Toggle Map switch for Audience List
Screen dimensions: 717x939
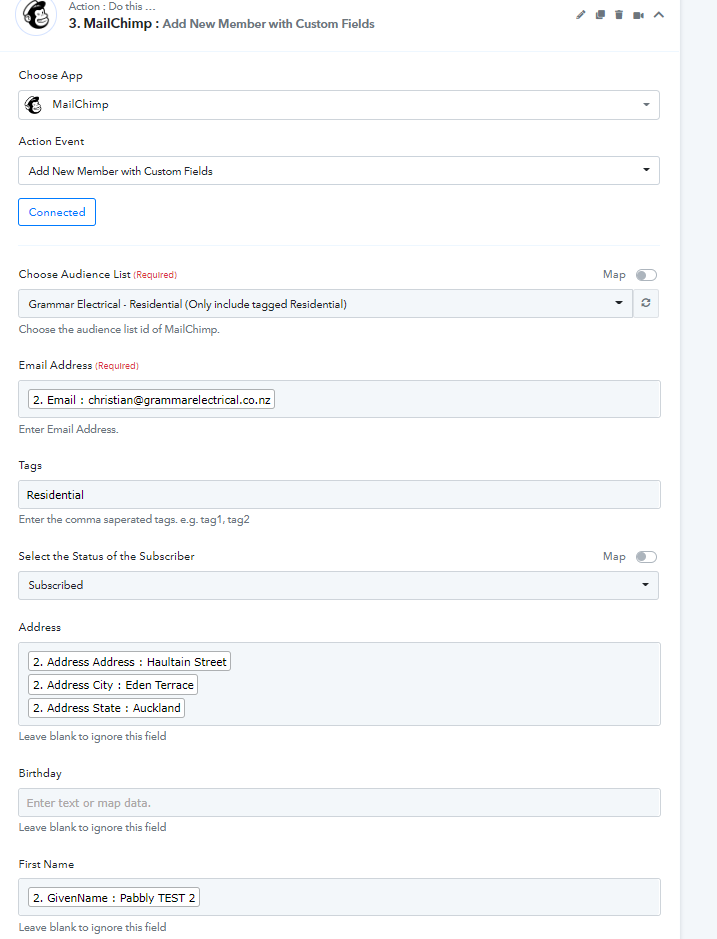(646, 275)
